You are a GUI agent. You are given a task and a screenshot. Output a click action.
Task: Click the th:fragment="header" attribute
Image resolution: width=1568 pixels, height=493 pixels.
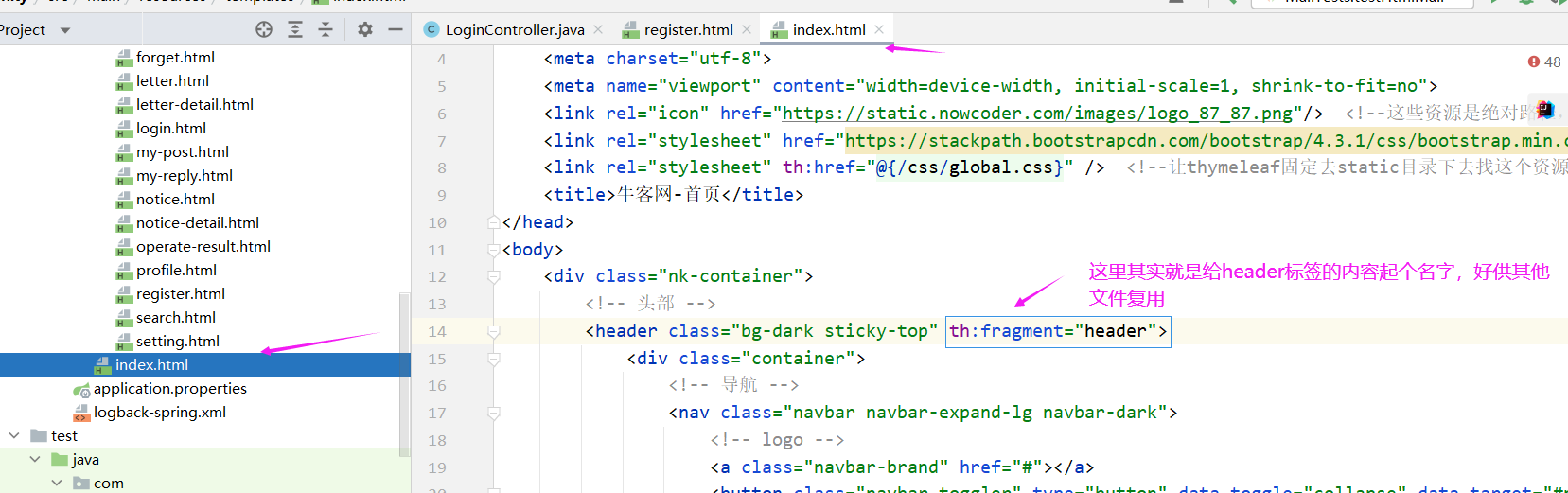pyautogui.click(x=1053, y=331)
